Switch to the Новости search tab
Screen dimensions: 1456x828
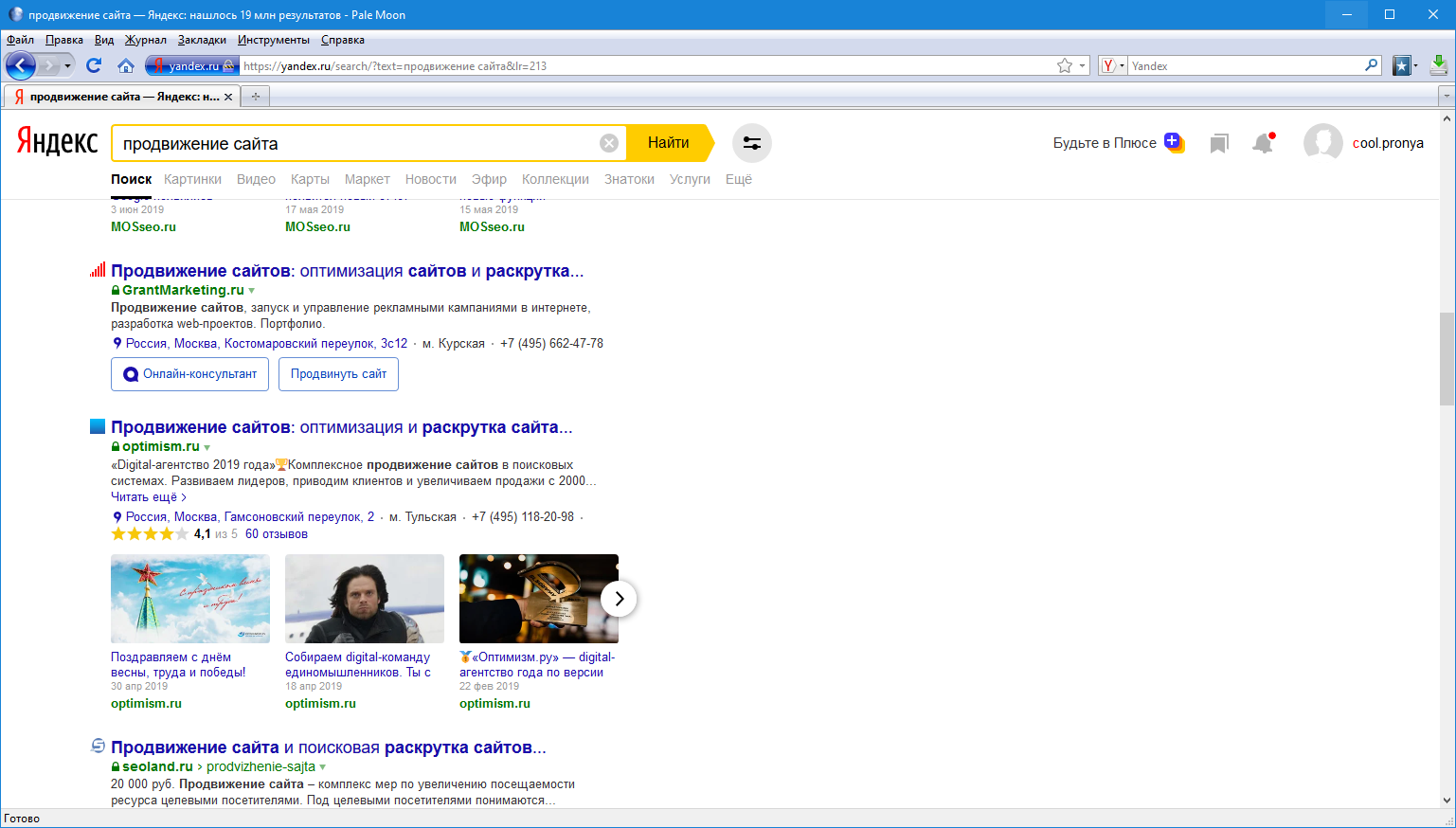(x=430, y=179)
